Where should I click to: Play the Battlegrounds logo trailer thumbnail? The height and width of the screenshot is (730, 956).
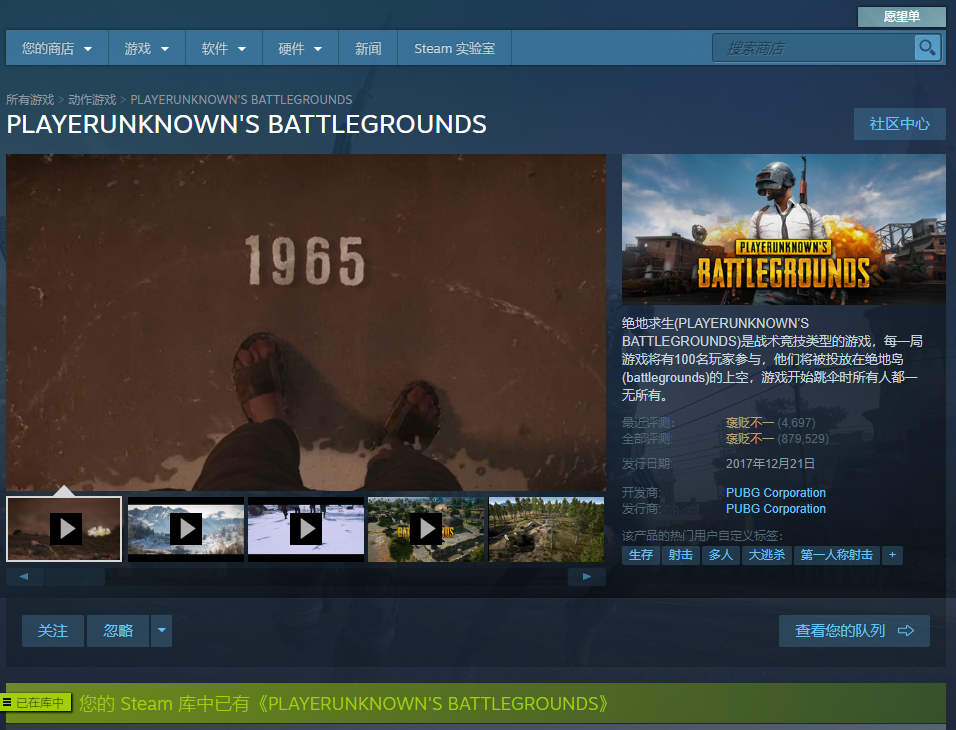(426, 529)
